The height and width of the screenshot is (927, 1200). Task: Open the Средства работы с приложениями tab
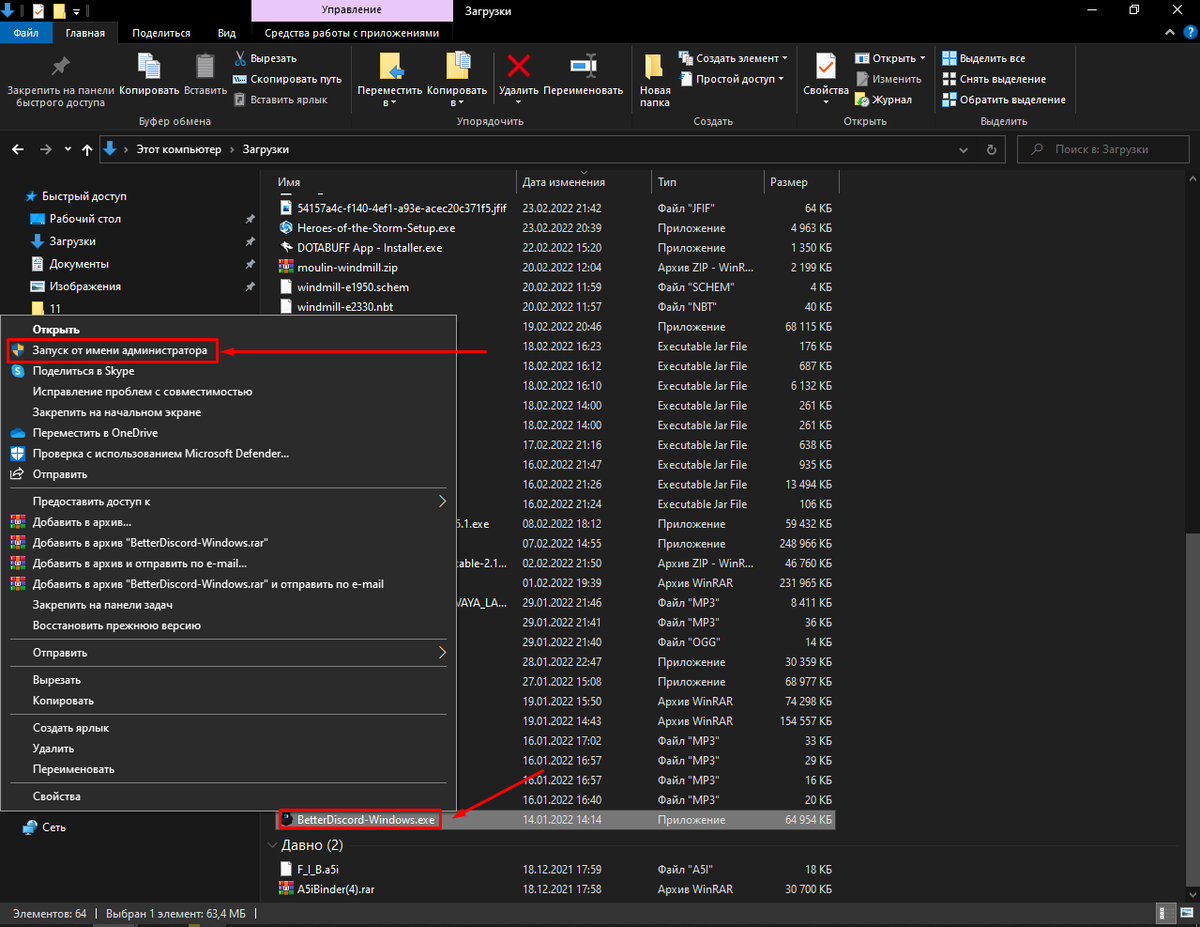[352, 33]
